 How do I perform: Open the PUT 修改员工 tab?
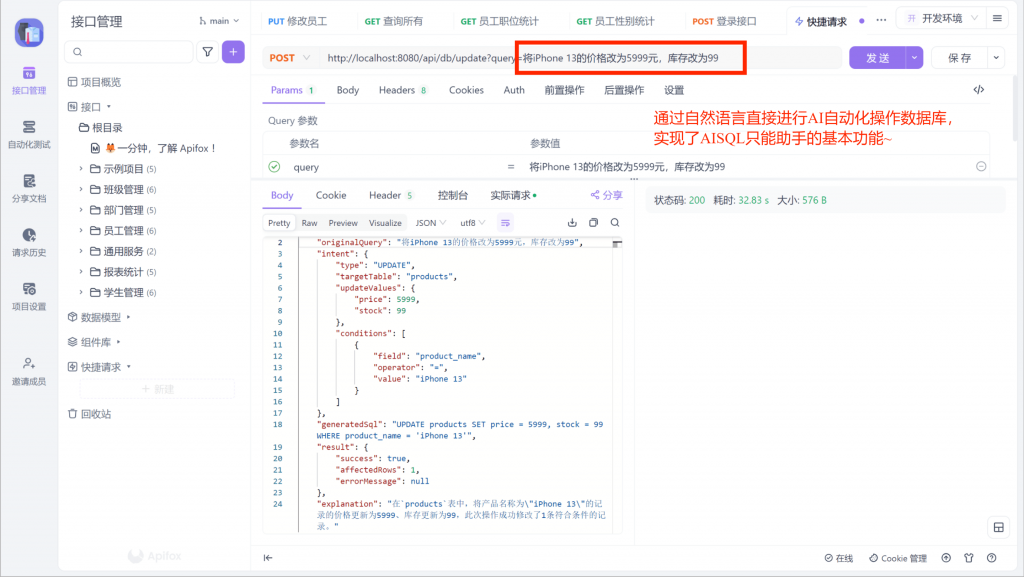(x=297, y=20)
